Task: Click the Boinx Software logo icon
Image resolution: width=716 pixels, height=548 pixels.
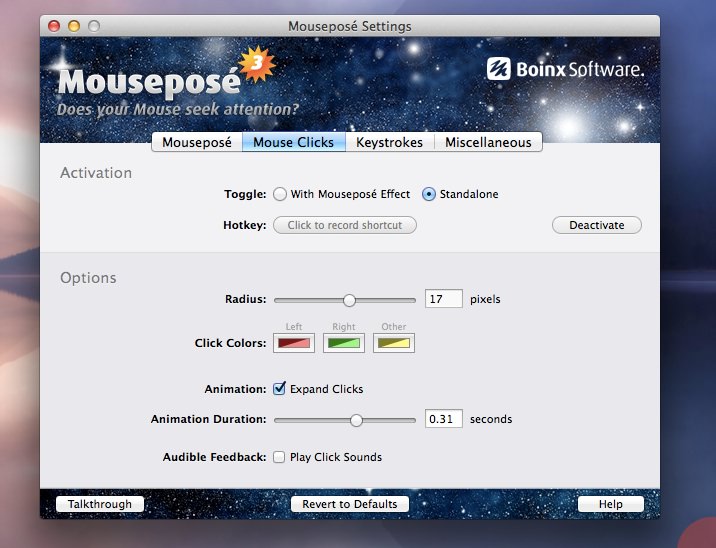Action: pos(499,69)
